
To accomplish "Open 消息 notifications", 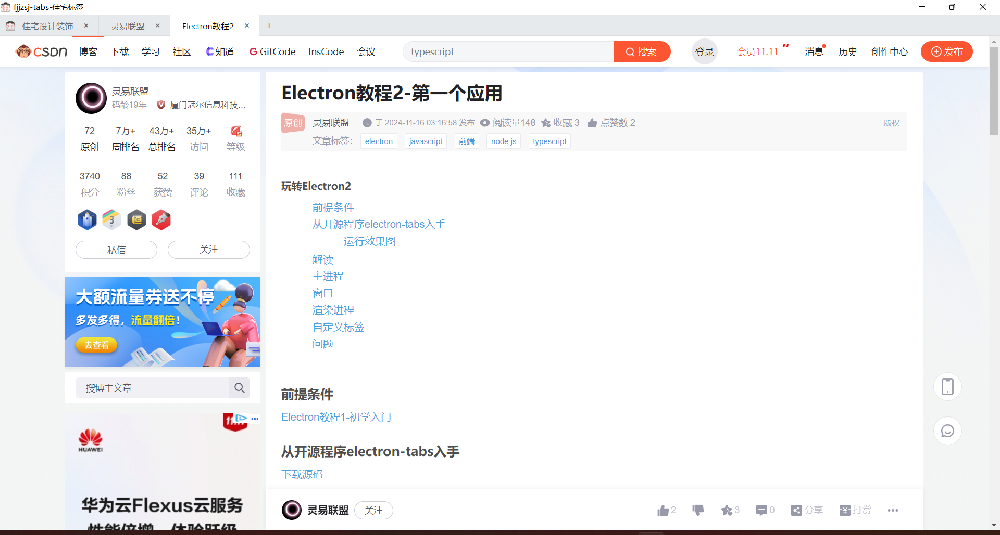I will click(814, 52).
